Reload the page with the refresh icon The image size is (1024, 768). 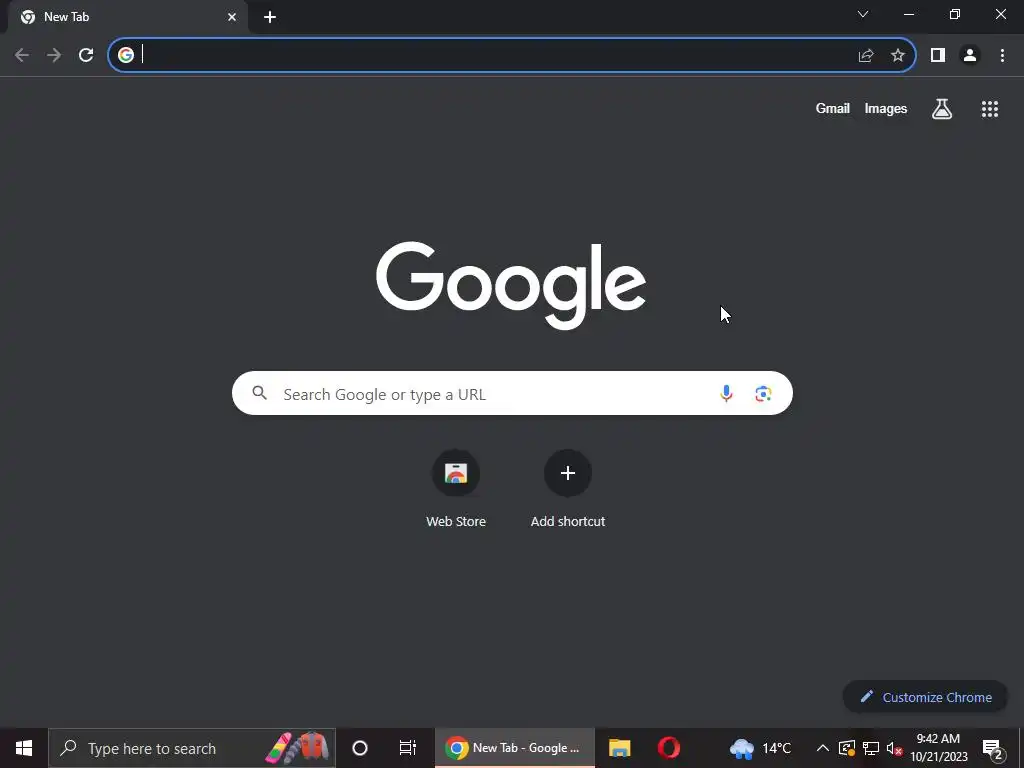(86, 55)
